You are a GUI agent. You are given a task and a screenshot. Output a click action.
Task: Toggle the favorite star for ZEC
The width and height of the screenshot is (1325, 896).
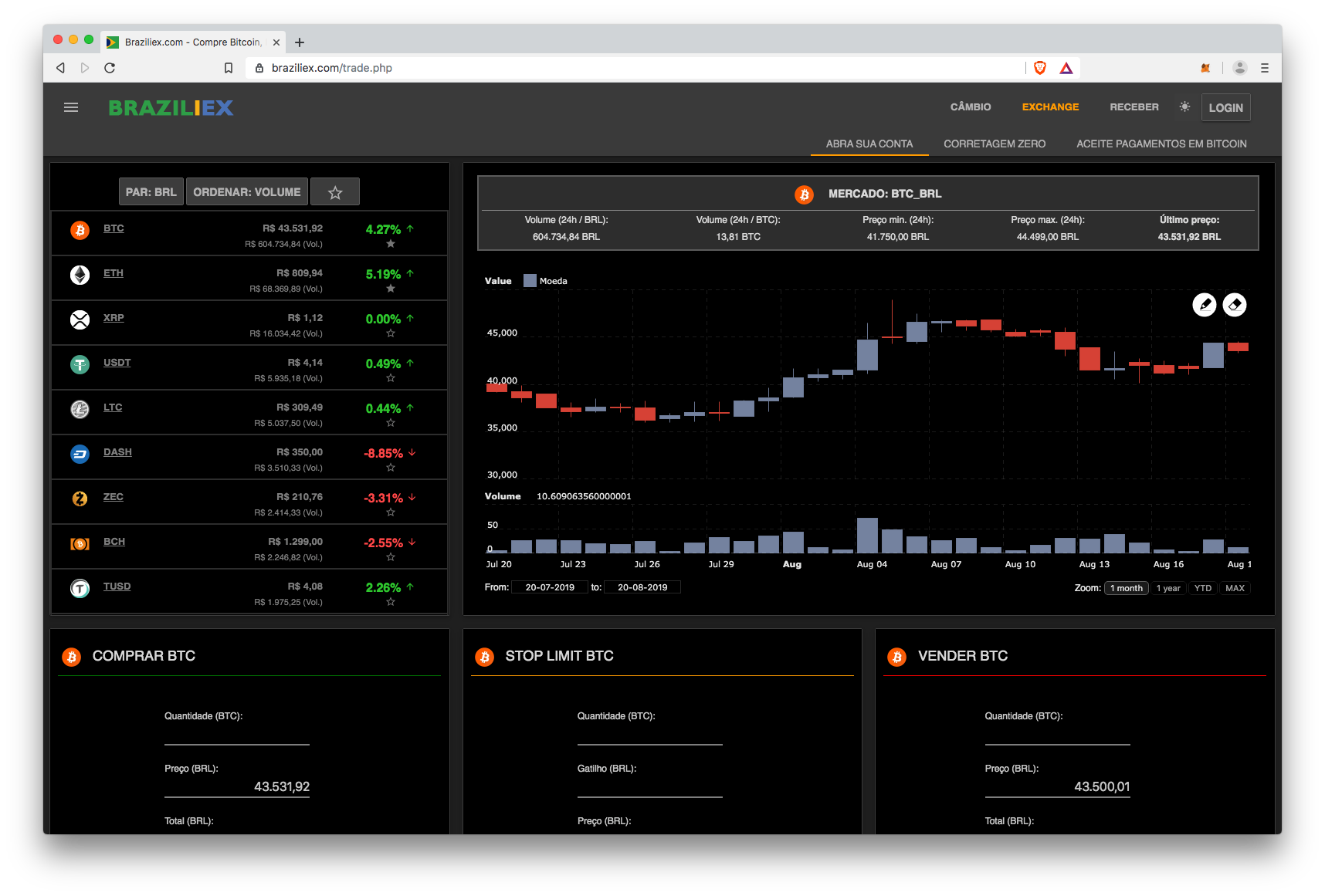tap(391, 512)
